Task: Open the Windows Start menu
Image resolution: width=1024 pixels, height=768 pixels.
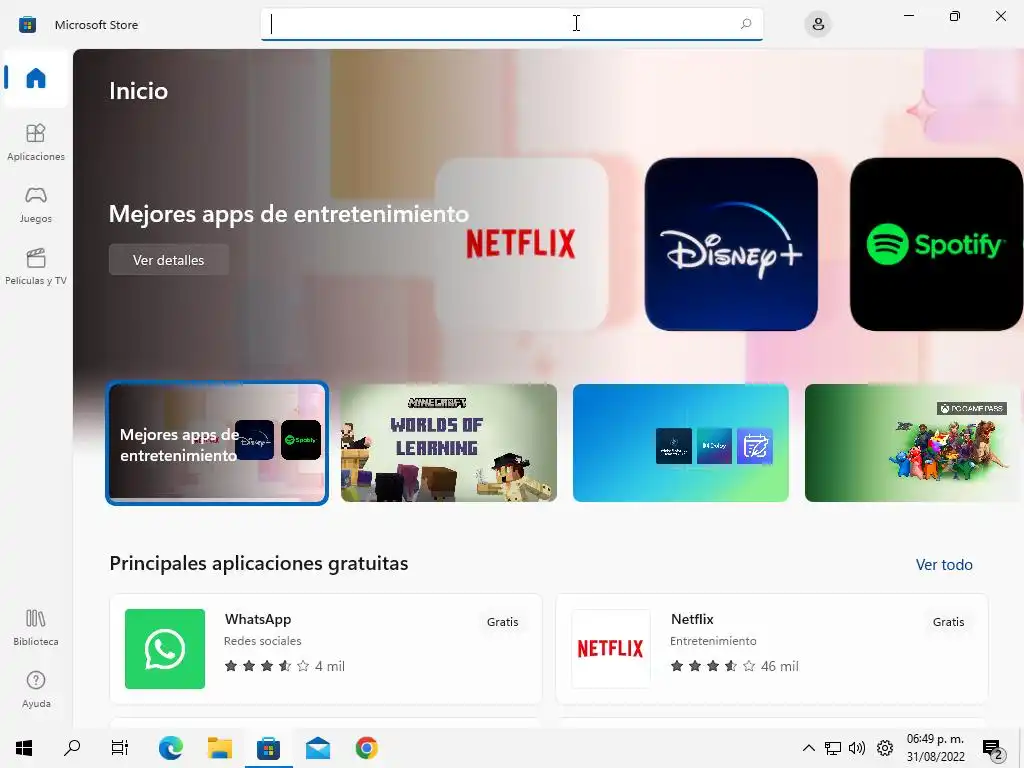Action: 24,748
